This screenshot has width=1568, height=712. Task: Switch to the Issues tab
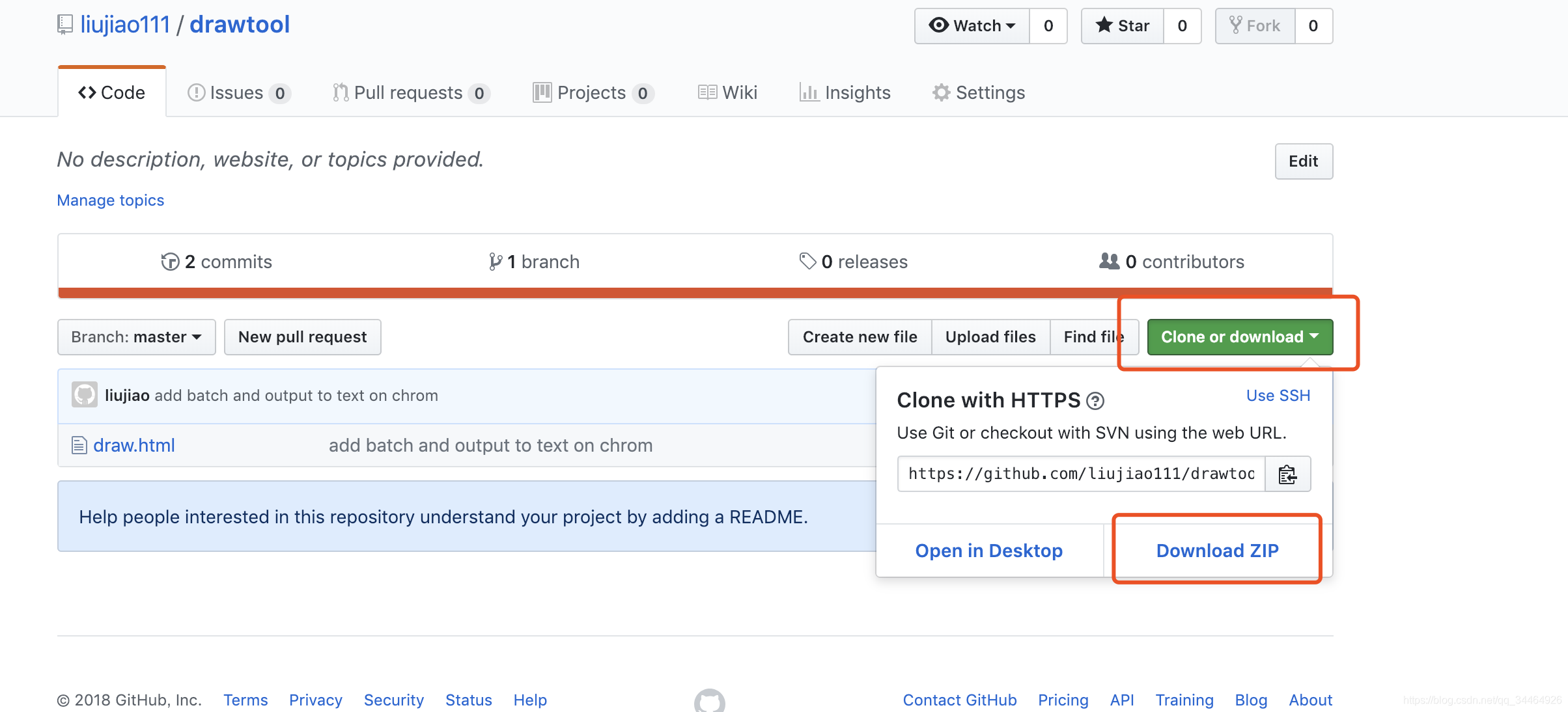[237, 93]
